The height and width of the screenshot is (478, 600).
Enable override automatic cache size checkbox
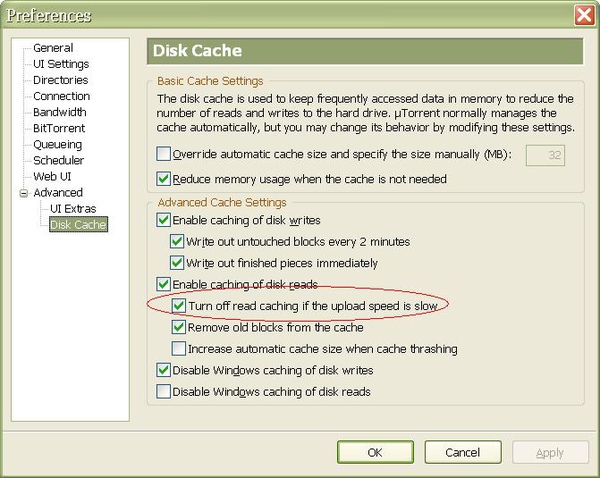coord(164,155)
